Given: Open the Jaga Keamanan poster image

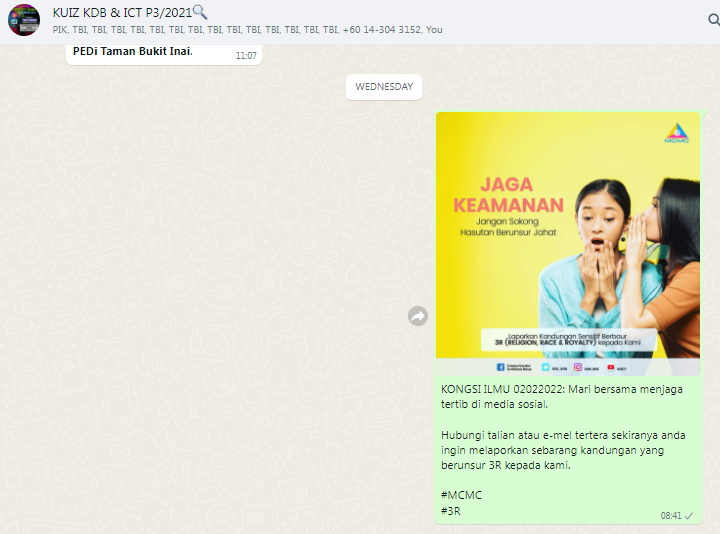Looking at the screenshot, I should (x=568, y=243).
